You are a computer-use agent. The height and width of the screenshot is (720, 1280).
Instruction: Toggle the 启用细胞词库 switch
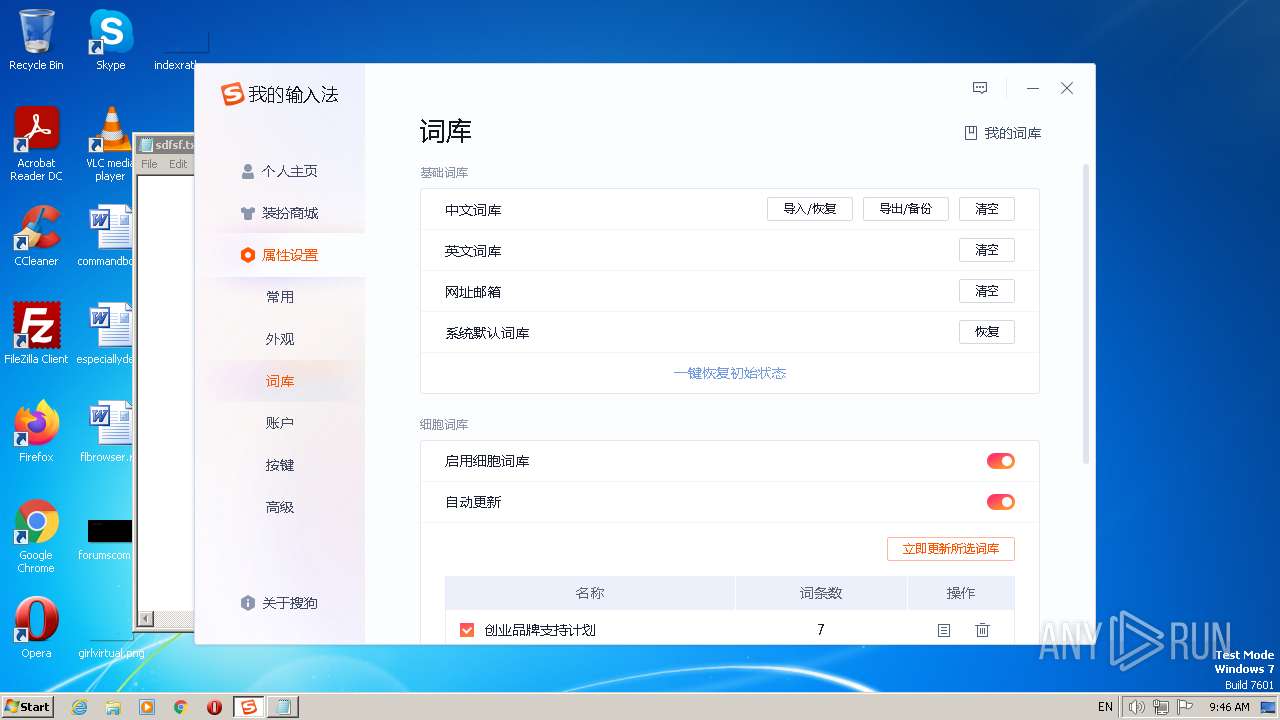click(1001, 461)
